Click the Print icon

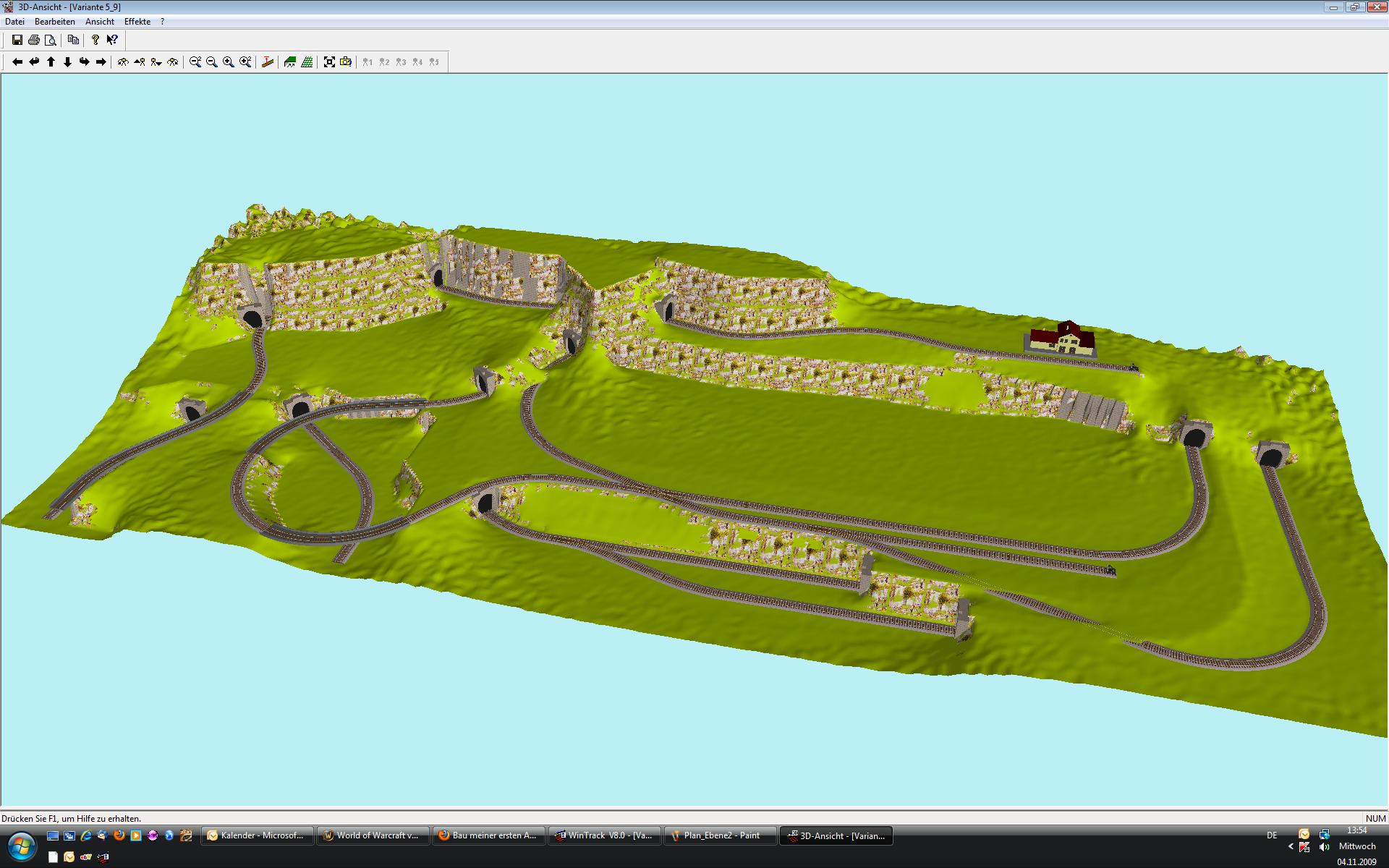(x=33, y=41)
